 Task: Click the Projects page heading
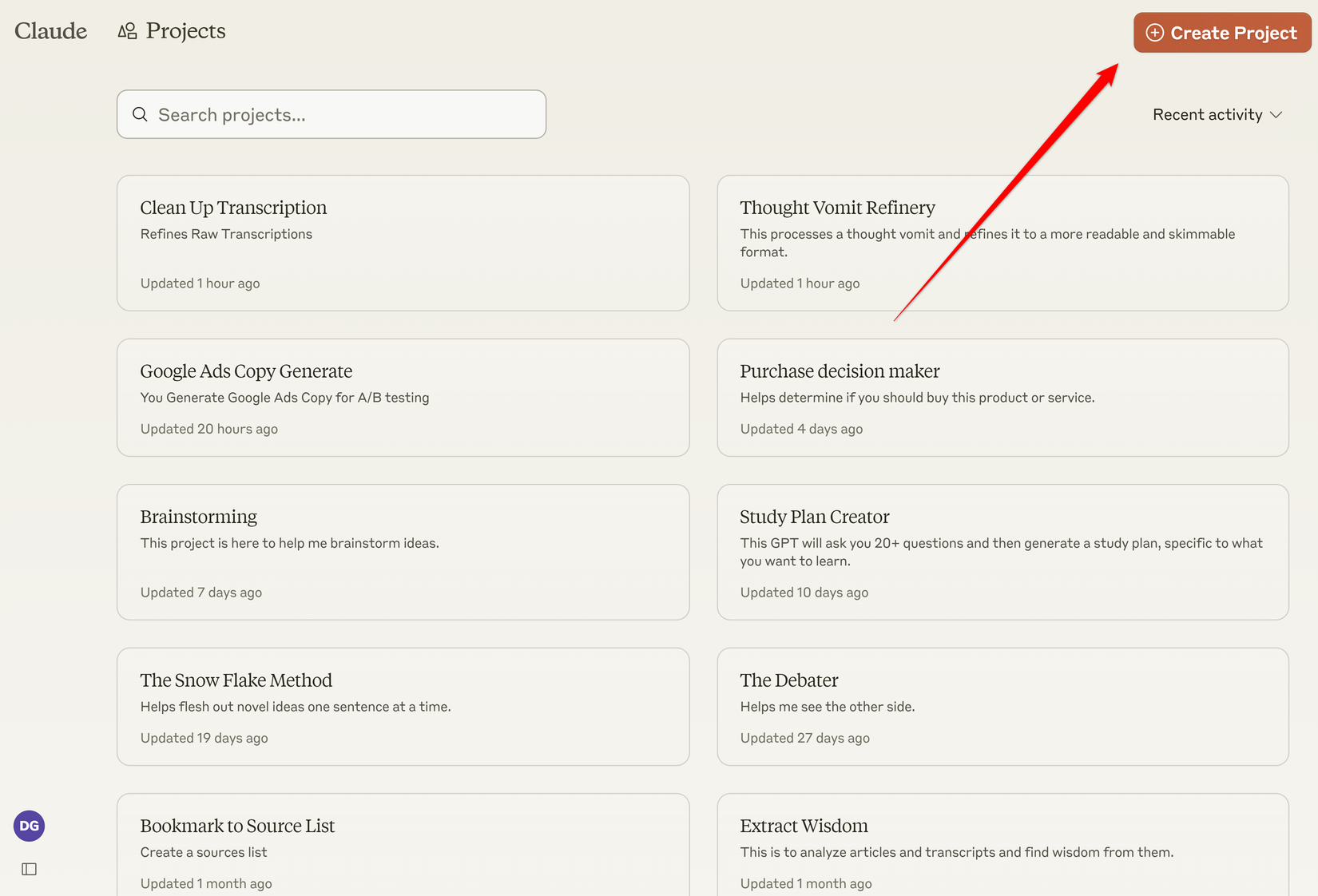click(x=185, y=31)
